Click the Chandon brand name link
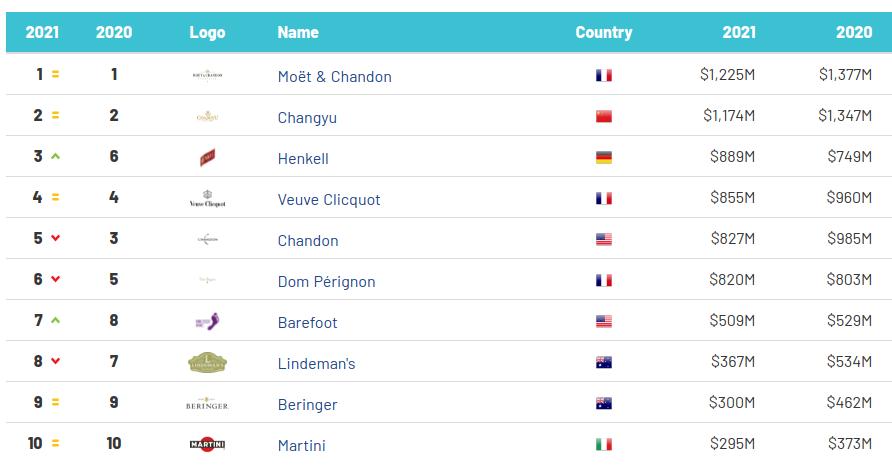Viewport: 892px width, 473px height. click(308, 241)
